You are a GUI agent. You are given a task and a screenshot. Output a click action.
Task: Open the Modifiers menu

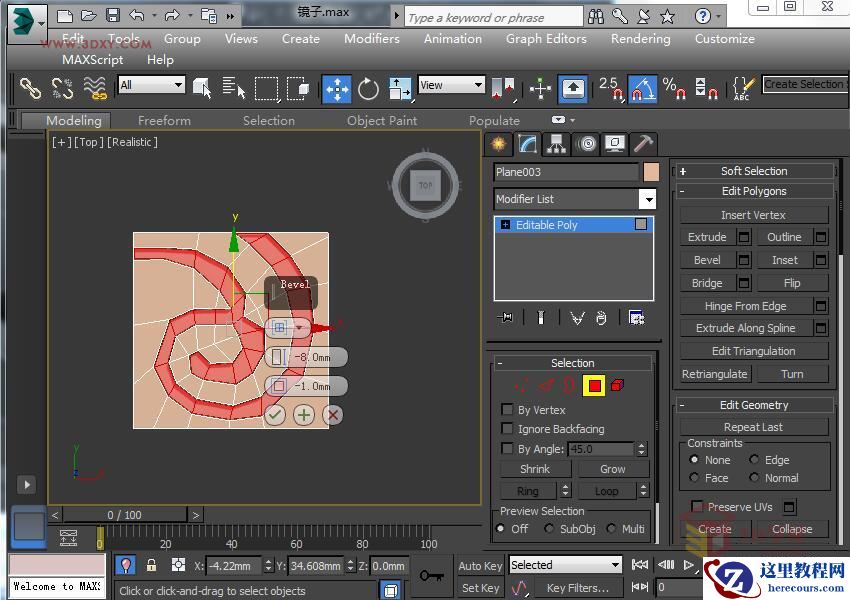coord(371,39)
